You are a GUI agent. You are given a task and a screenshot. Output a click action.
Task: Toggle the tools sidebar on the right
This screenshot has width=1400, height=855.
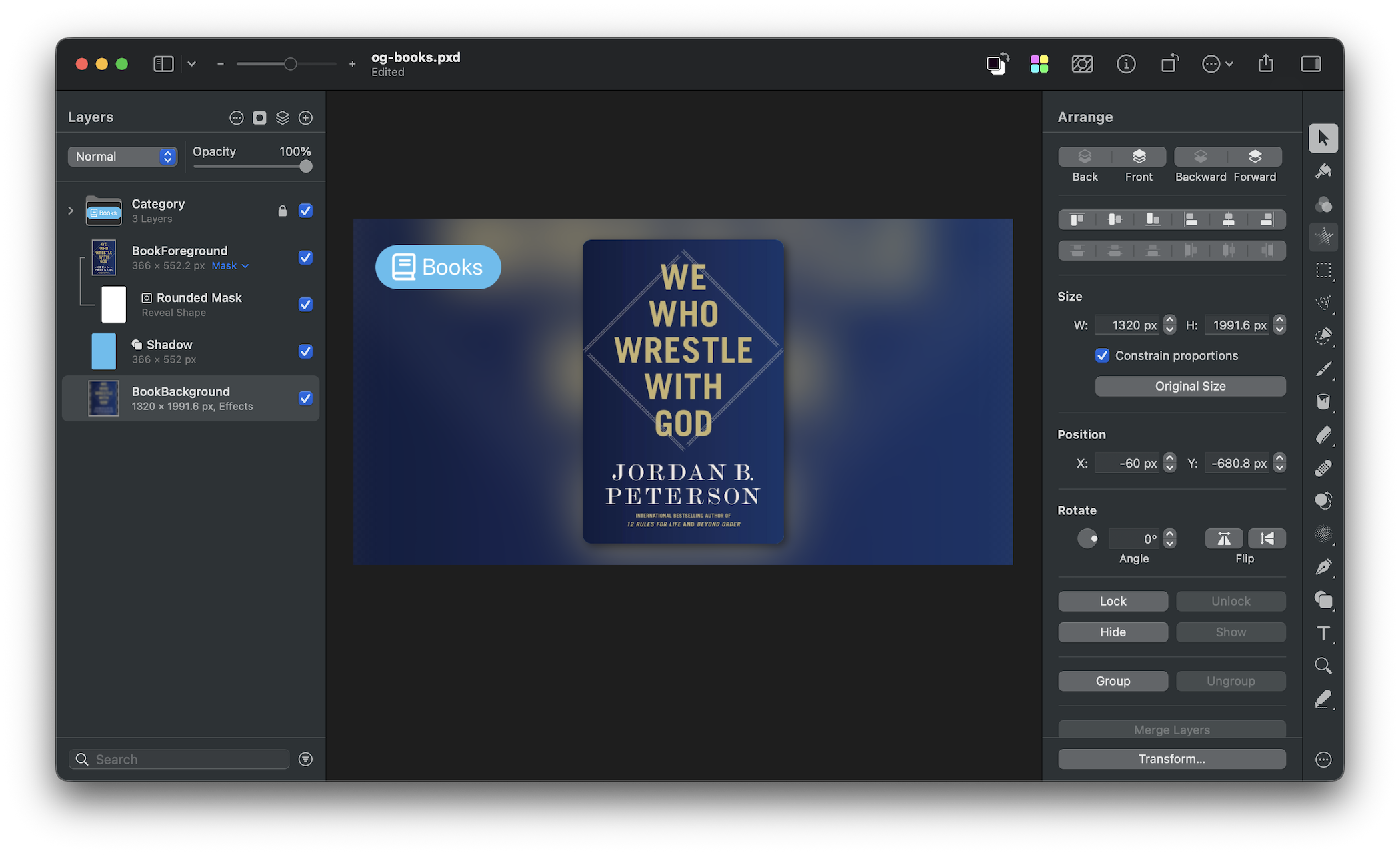(x=1311, y=64)
